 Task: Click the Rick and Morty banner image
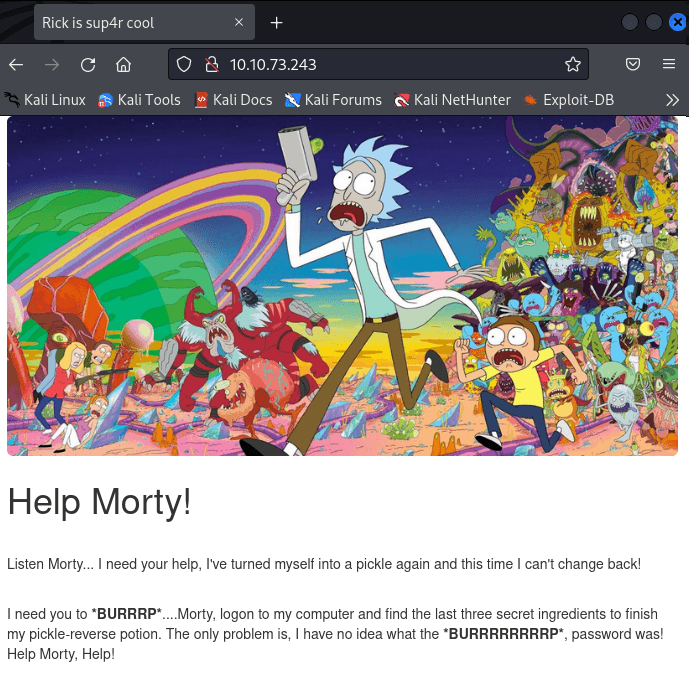tap(342, 286)
